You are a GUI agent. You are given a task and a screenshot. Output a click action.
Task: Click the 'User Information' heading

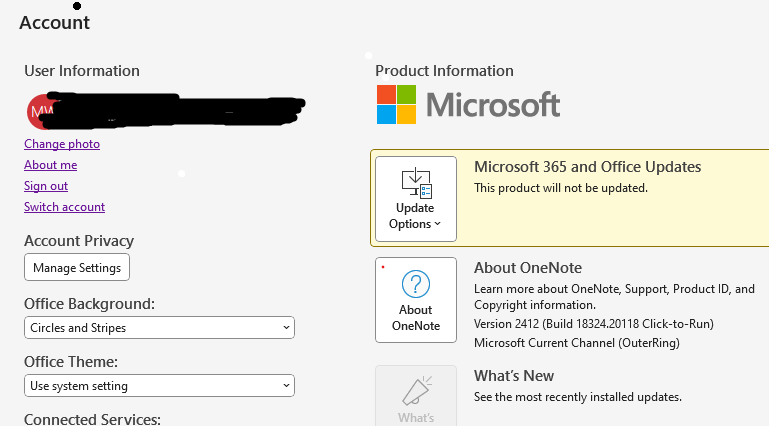(82, 71)
